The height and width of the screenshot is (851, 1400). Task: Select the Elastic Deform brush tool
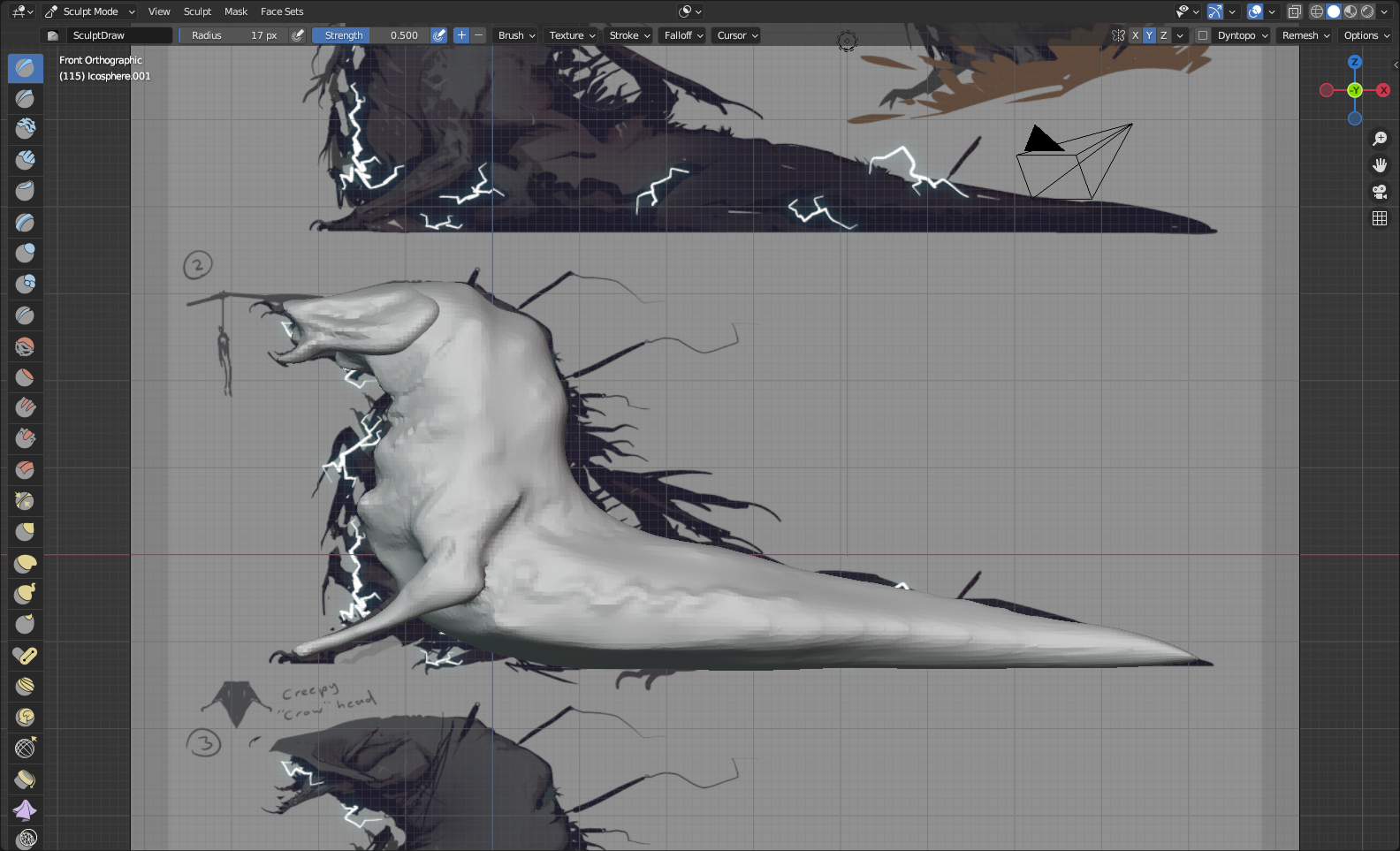[26, 563]
